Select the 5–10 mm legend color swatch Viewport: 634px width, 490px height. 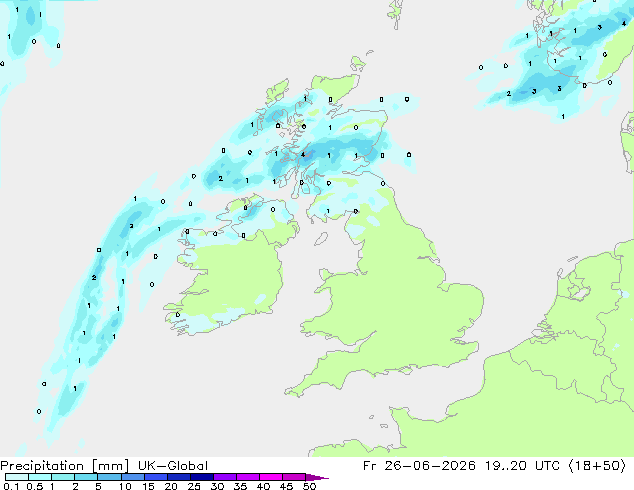coord(110,477)
